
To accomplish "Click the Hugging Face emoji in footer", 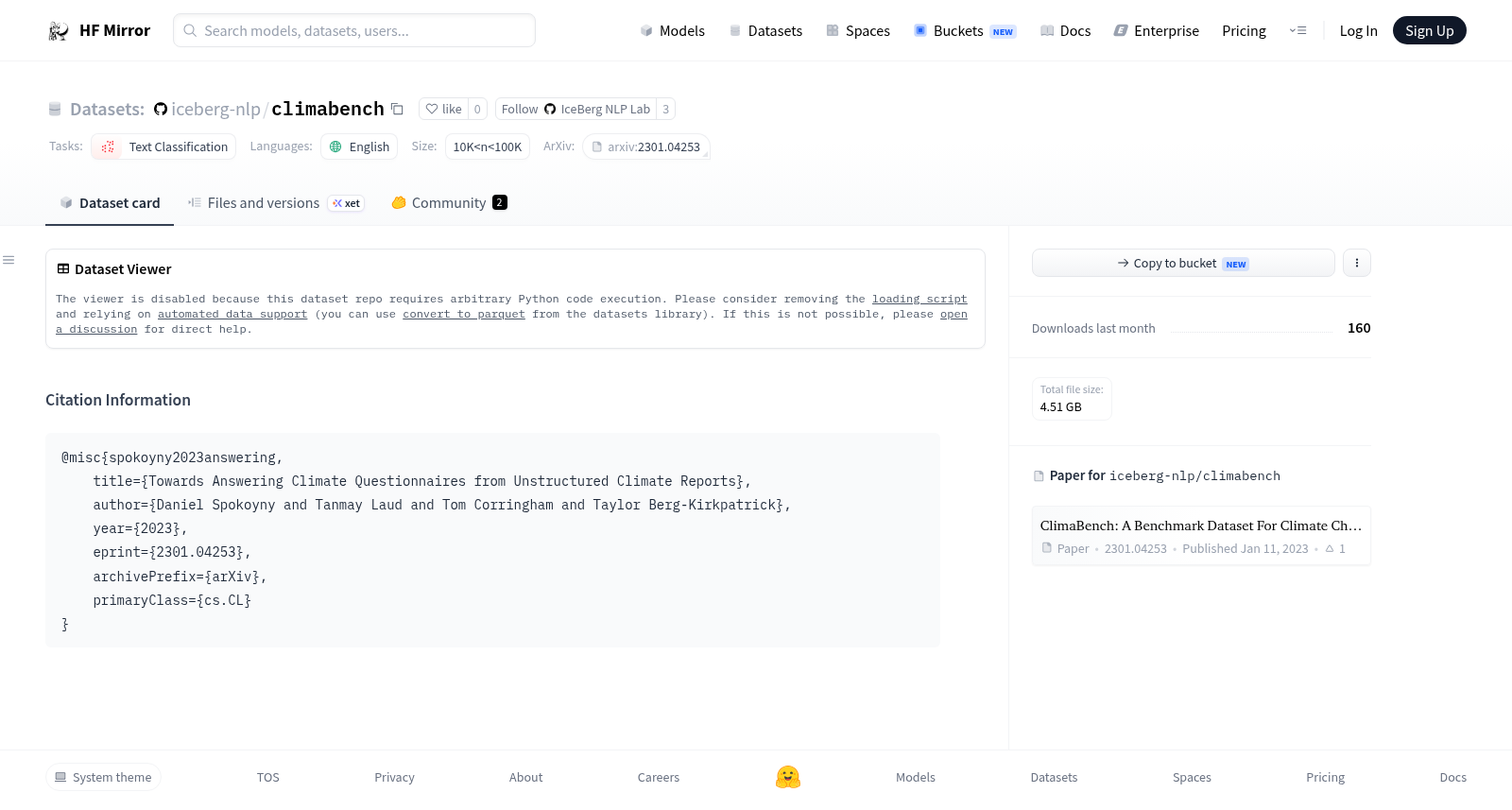I will 788,777.
